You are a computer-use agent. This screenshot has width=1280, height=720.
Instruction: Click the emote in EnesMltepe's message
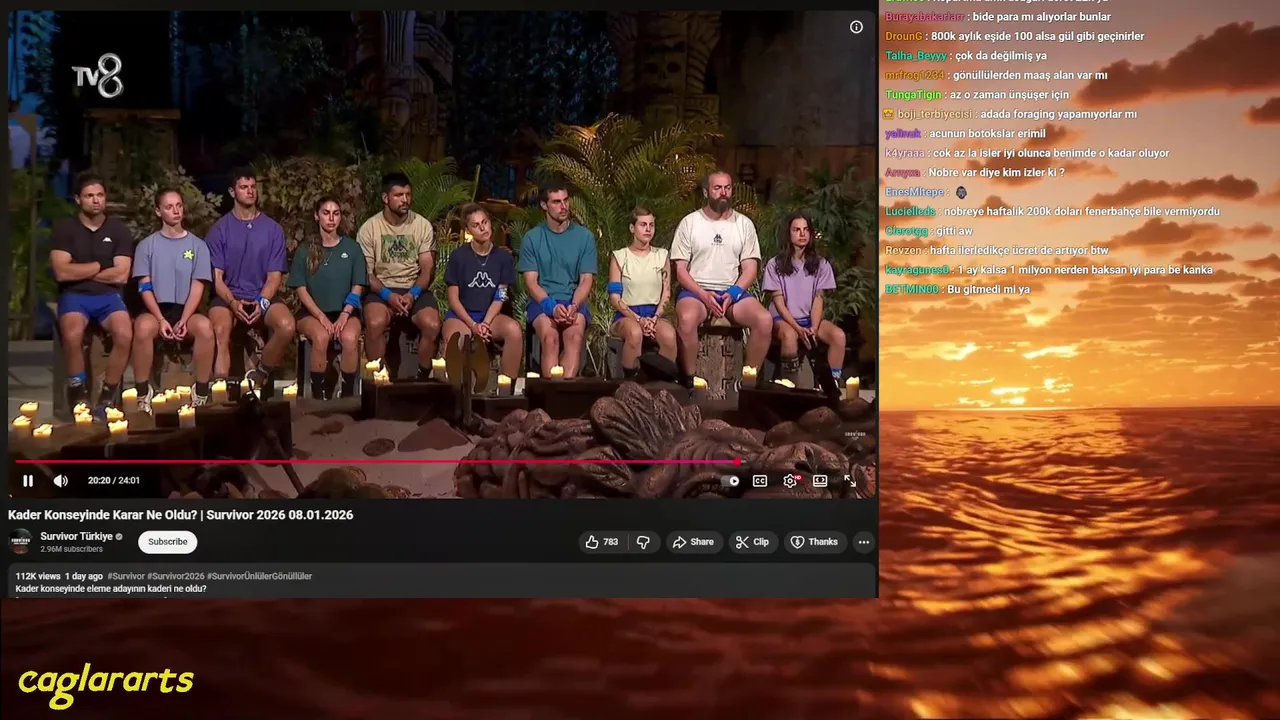click(x=961, y=192)
